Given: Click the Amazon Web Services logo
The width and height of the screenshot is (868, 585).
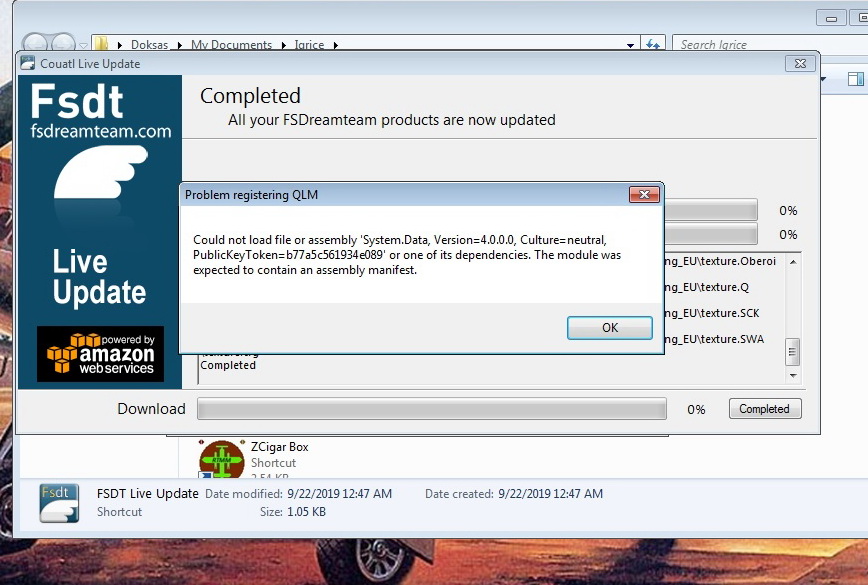Looking at the screenshot, I should coord(100,354).
